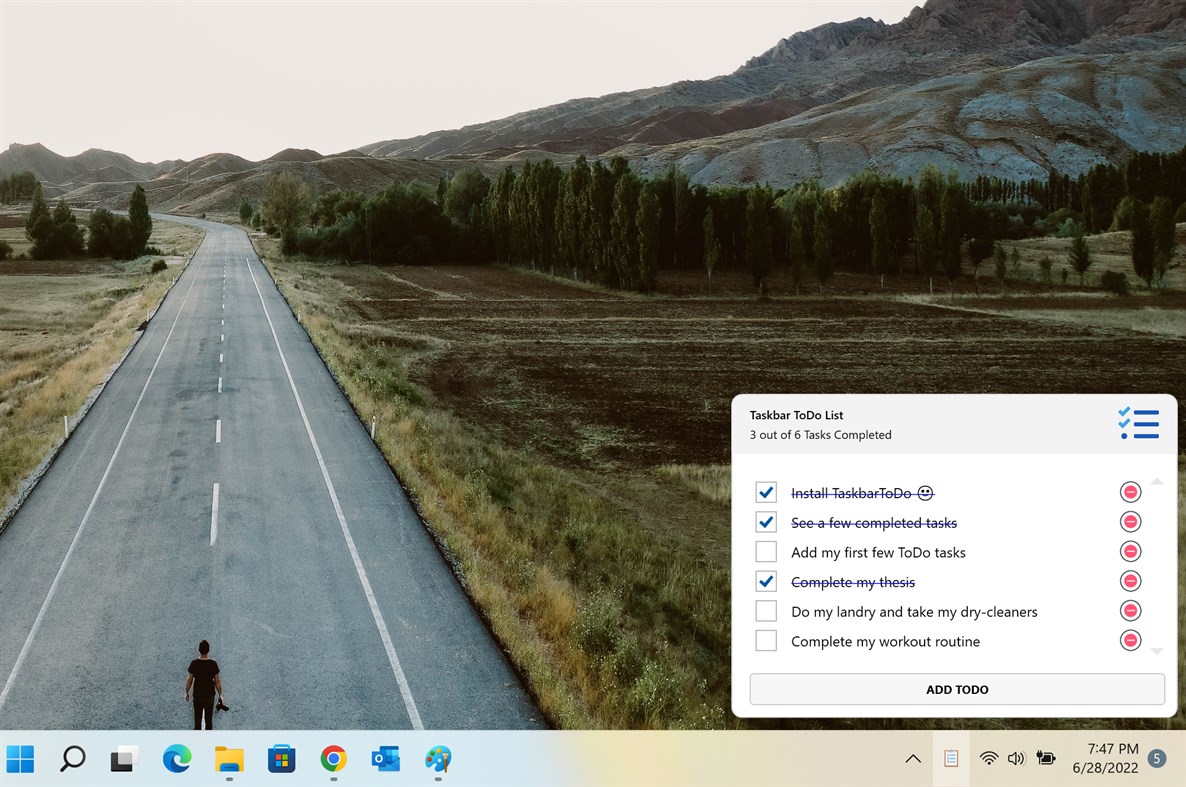
Task: Open the TaskbarToDo clipboard icon in system tray
Action: (950, 758)
